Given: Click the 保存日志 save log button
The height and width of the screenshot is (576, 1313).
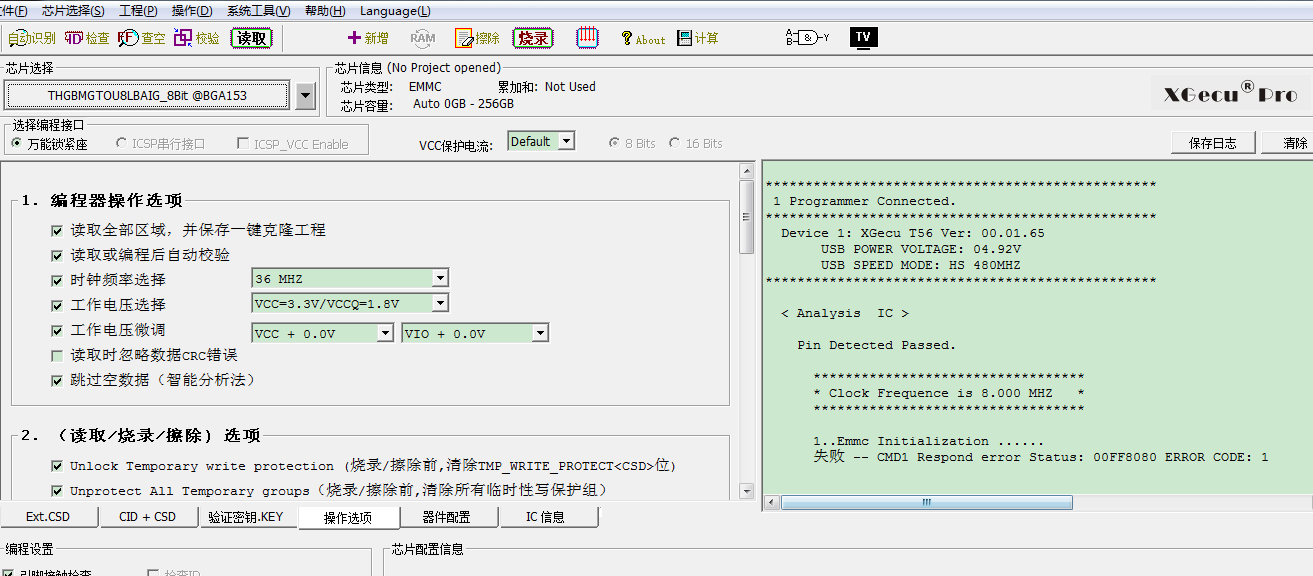Looking at the screenshot, I should pyautogui.click(x=1212, y=143).
